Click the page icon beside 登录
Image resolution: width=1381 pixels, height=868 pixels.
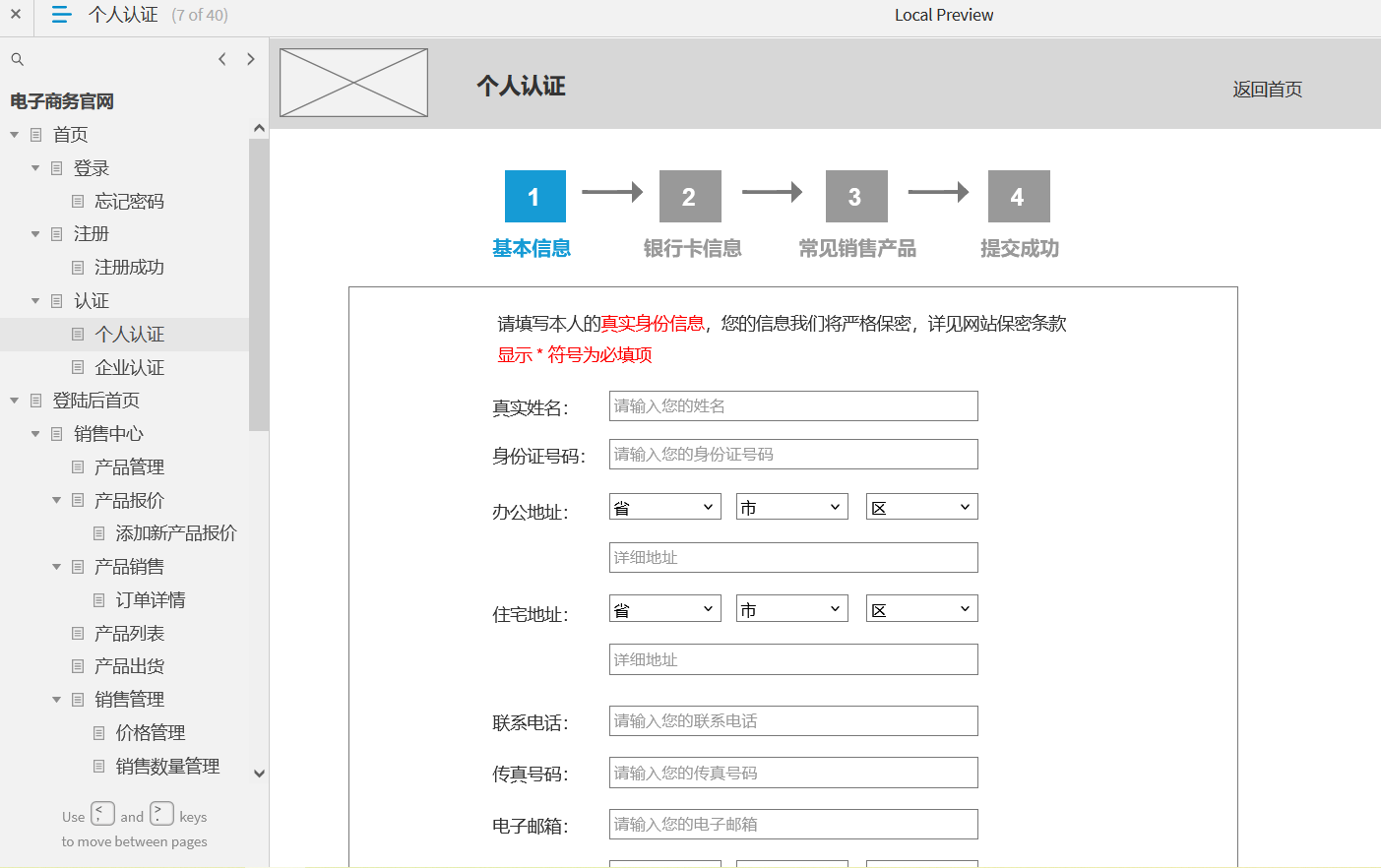point(57,168)
